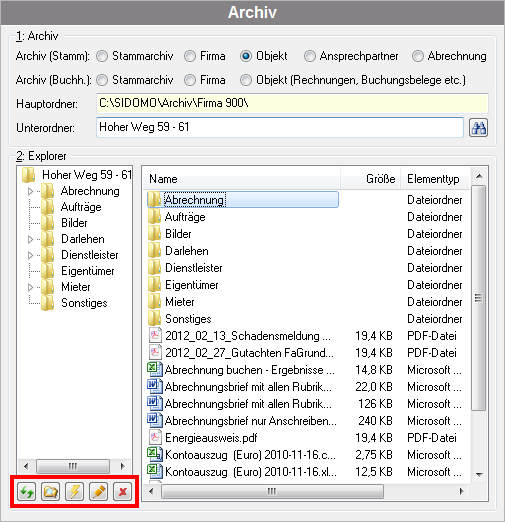Select the Ansprechpartner radio button
Image resolution: width=505 pixels, height=522 pixels.
tap(310, 56)
